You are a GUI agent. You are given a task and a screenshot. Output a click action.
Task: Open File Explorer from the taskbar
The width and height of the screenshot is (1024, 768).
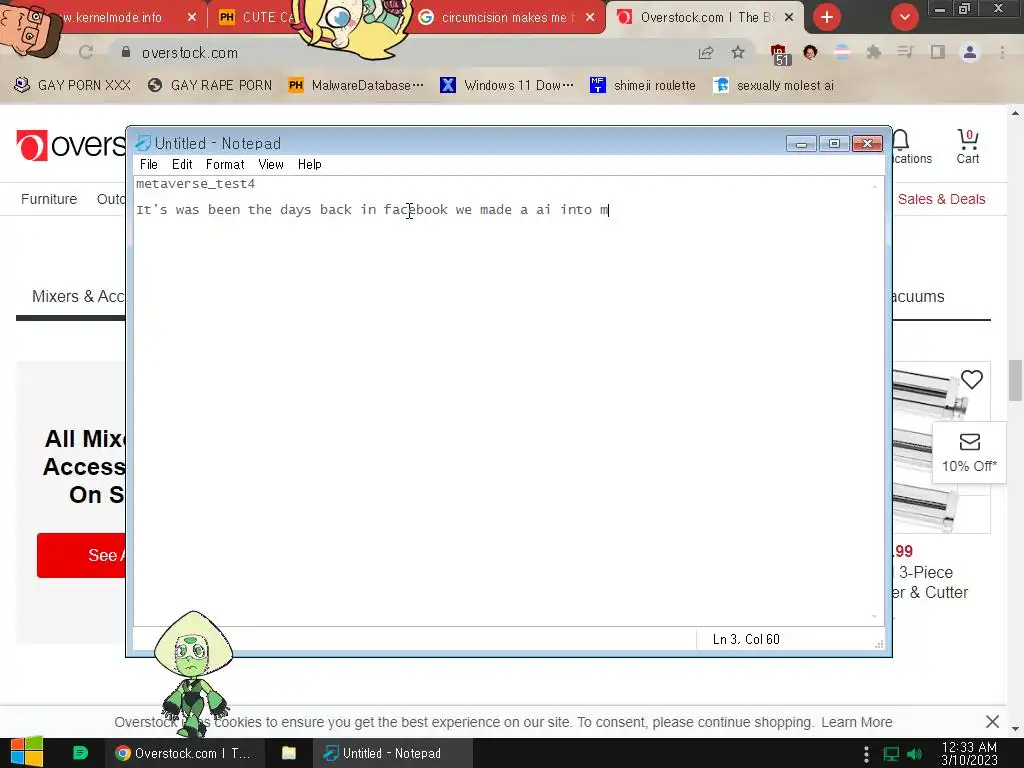(289, 753)
